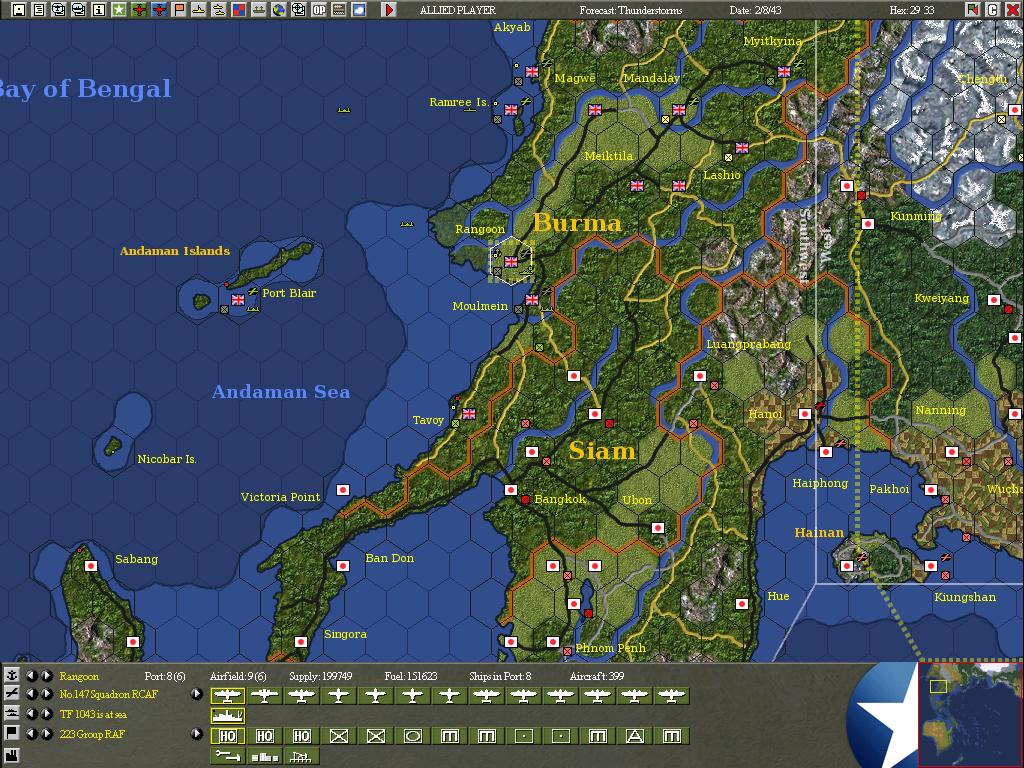Toggle the red and blue checkered squares icon
This screenshot has width=1024, height=768.
[239, 10]
